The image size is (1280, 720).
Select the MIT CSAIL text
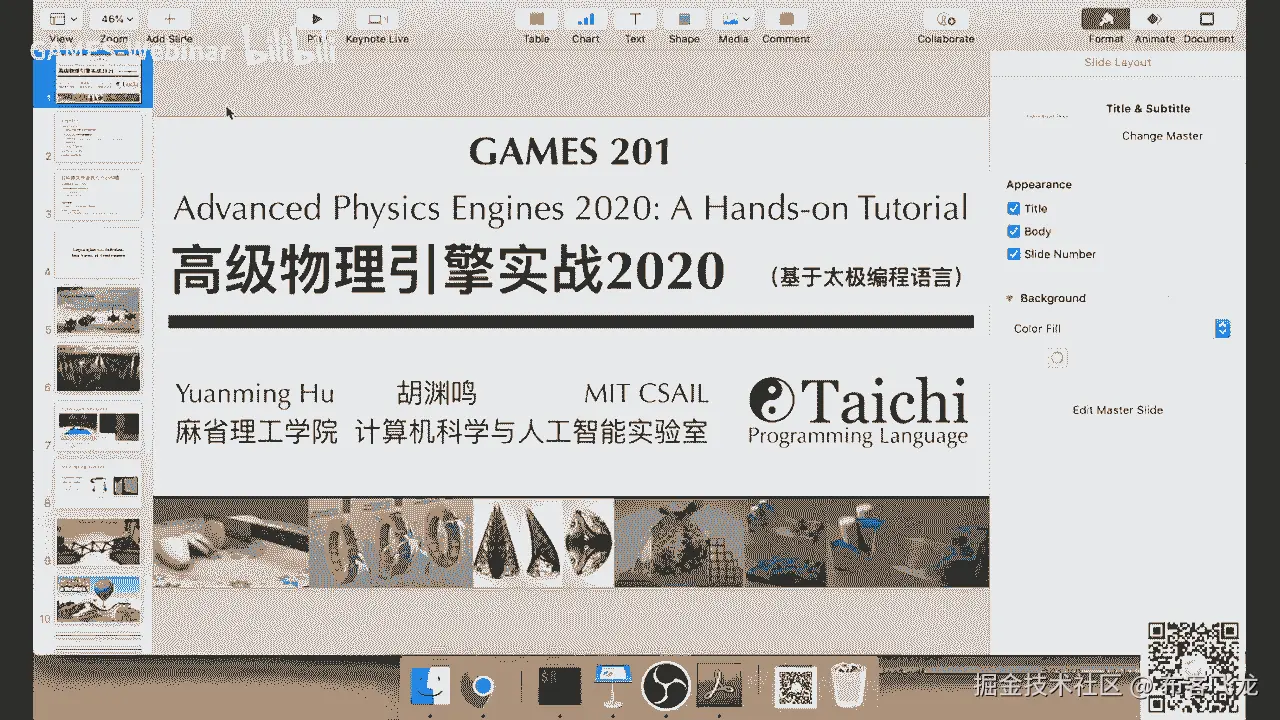(x=646, y=393)
